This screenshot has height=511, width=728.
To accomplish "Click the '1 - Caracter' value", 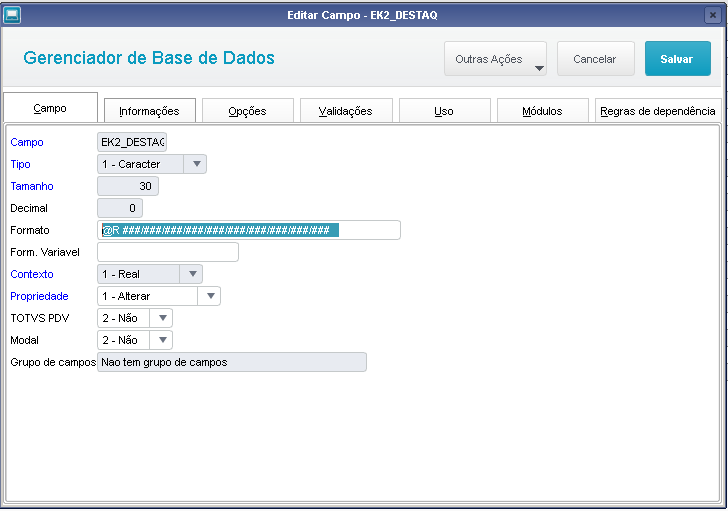I will 131,164.
